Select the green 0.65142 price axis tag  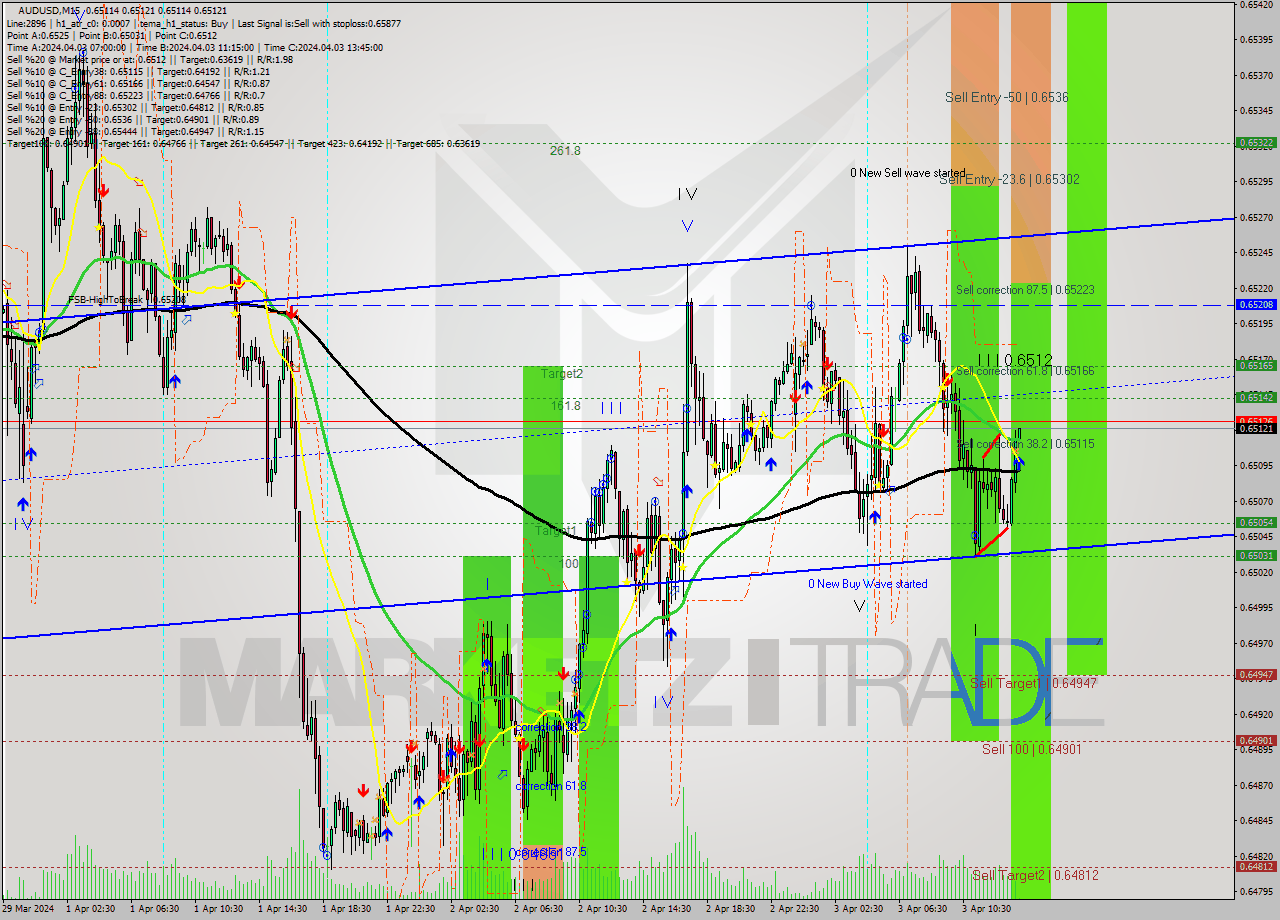(x=1256, y=397)
